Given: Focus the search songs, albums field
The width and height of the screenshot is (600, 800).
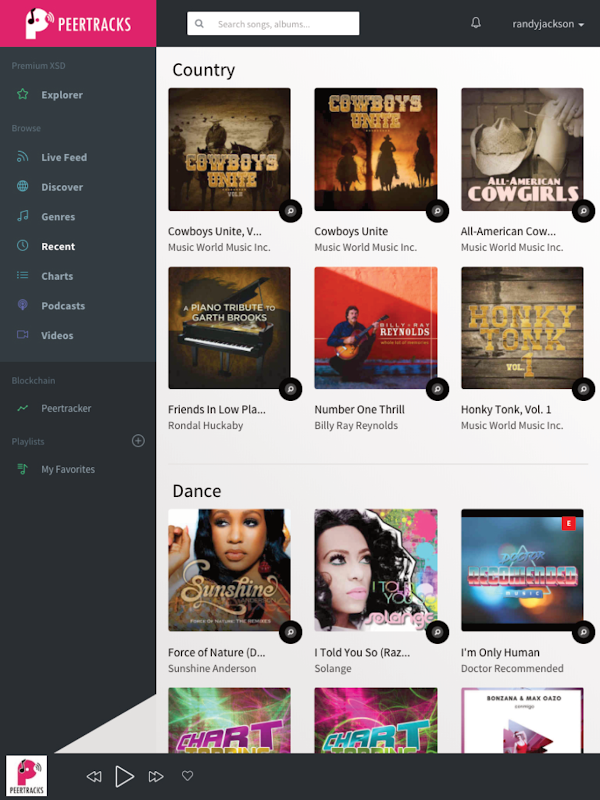Looking at the screenshot, I should pos(273,23).
